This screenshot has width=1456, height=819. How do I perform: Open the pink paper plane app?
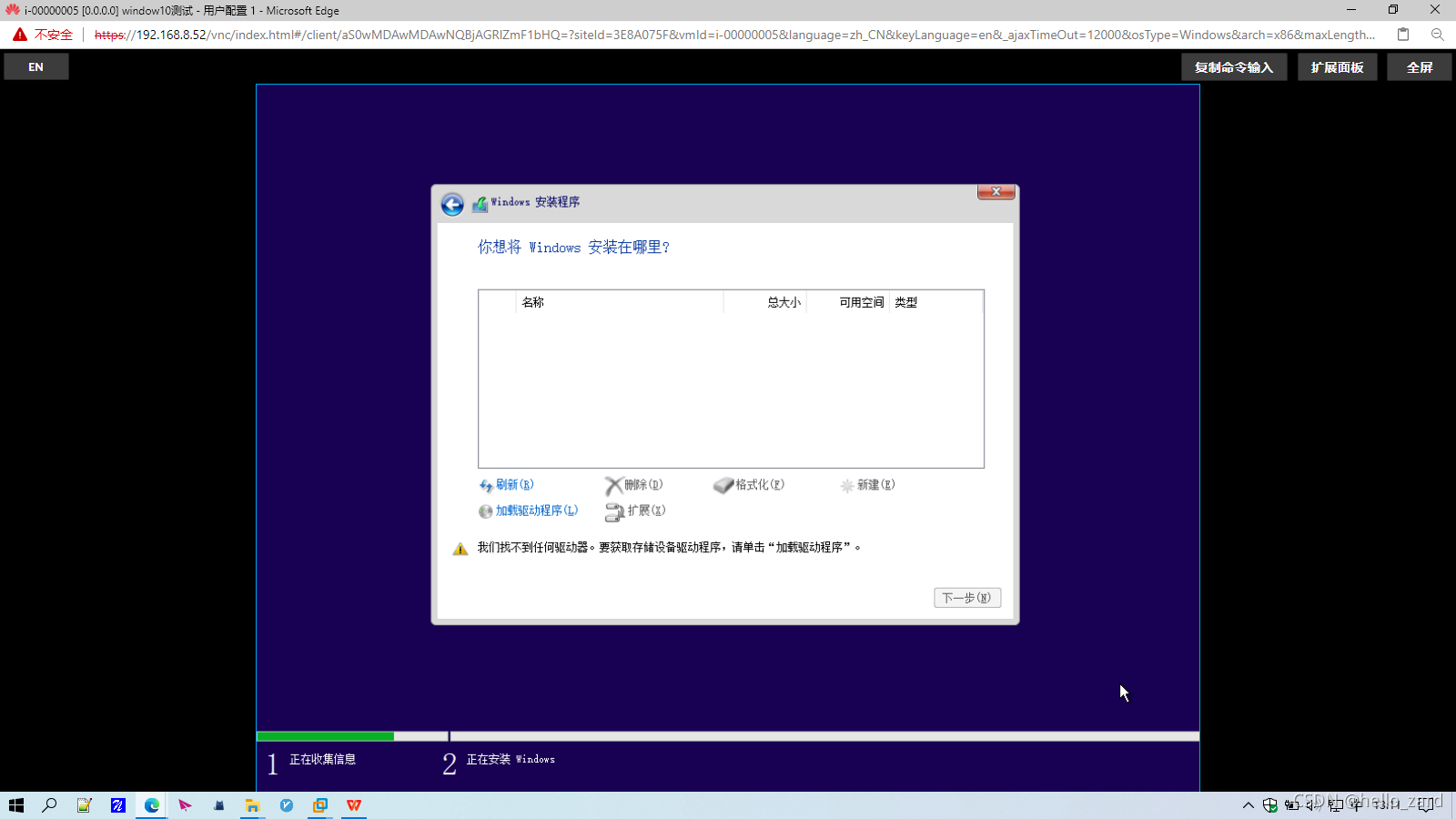pos(185,805)
